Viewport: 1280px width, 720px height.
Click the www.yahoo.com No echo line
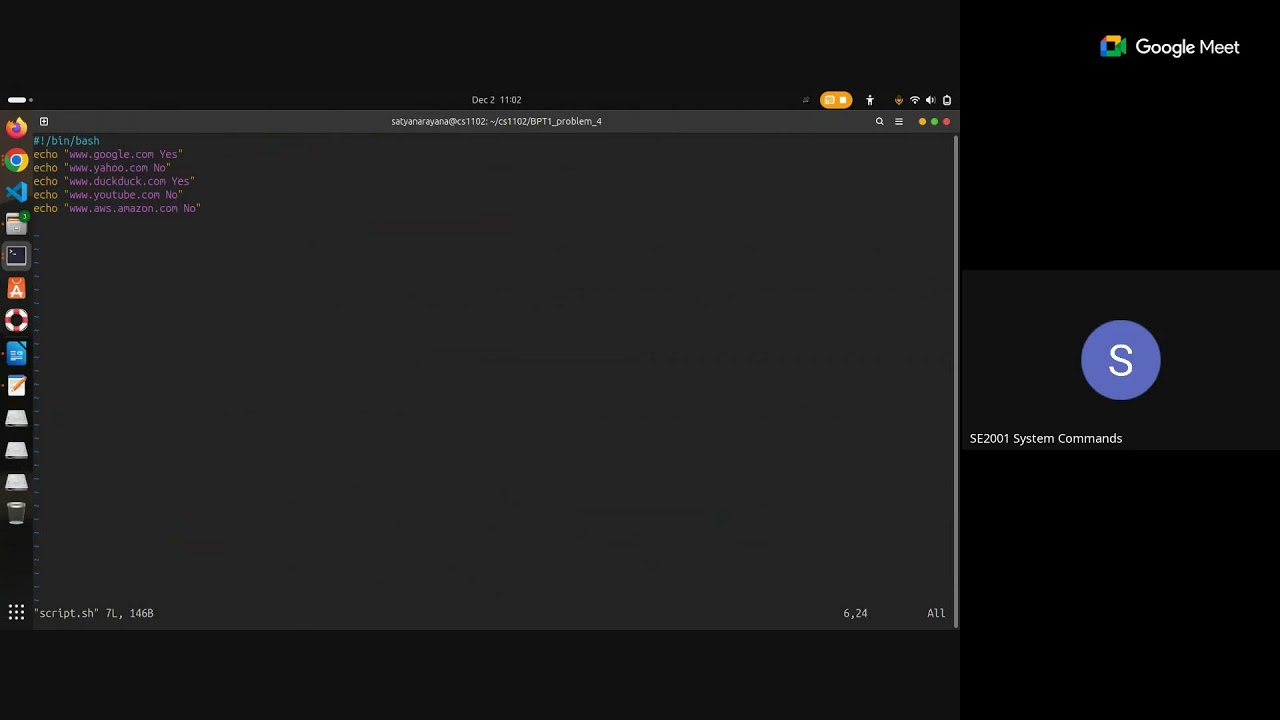(102, 168)
